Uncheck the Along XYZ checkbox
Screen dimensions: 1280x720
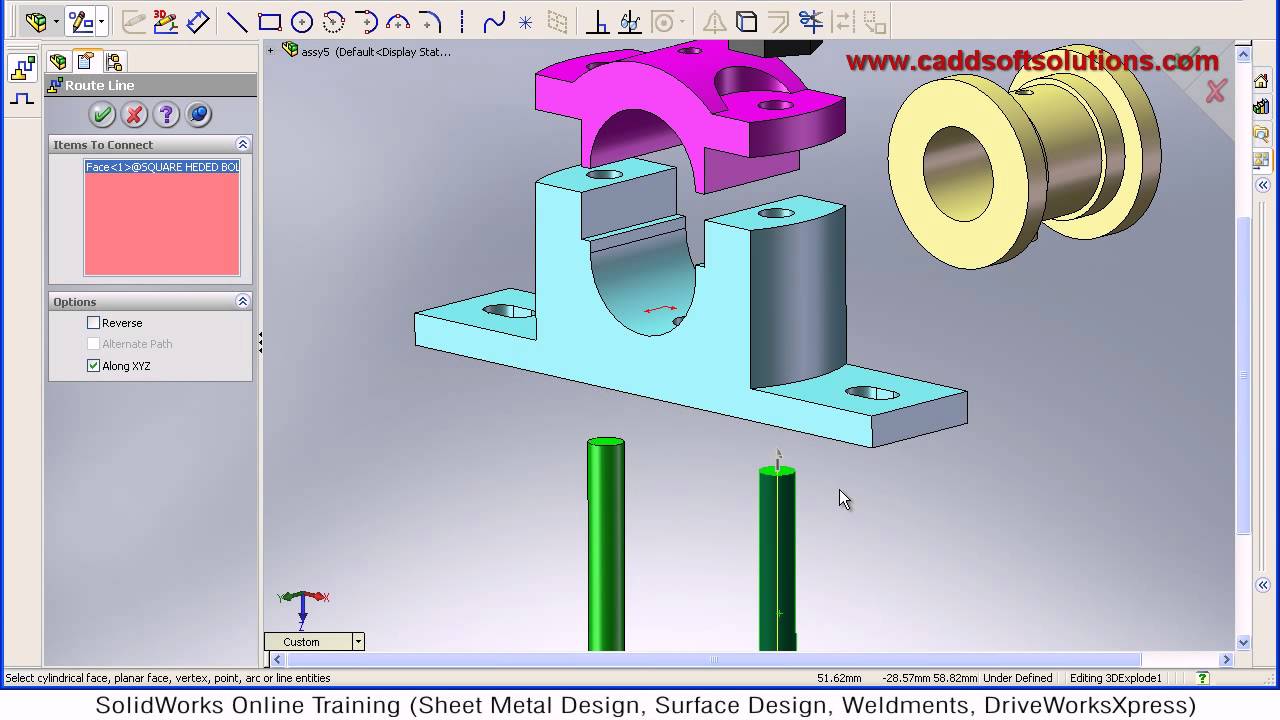pyautogui.click(x=94, y=366)
